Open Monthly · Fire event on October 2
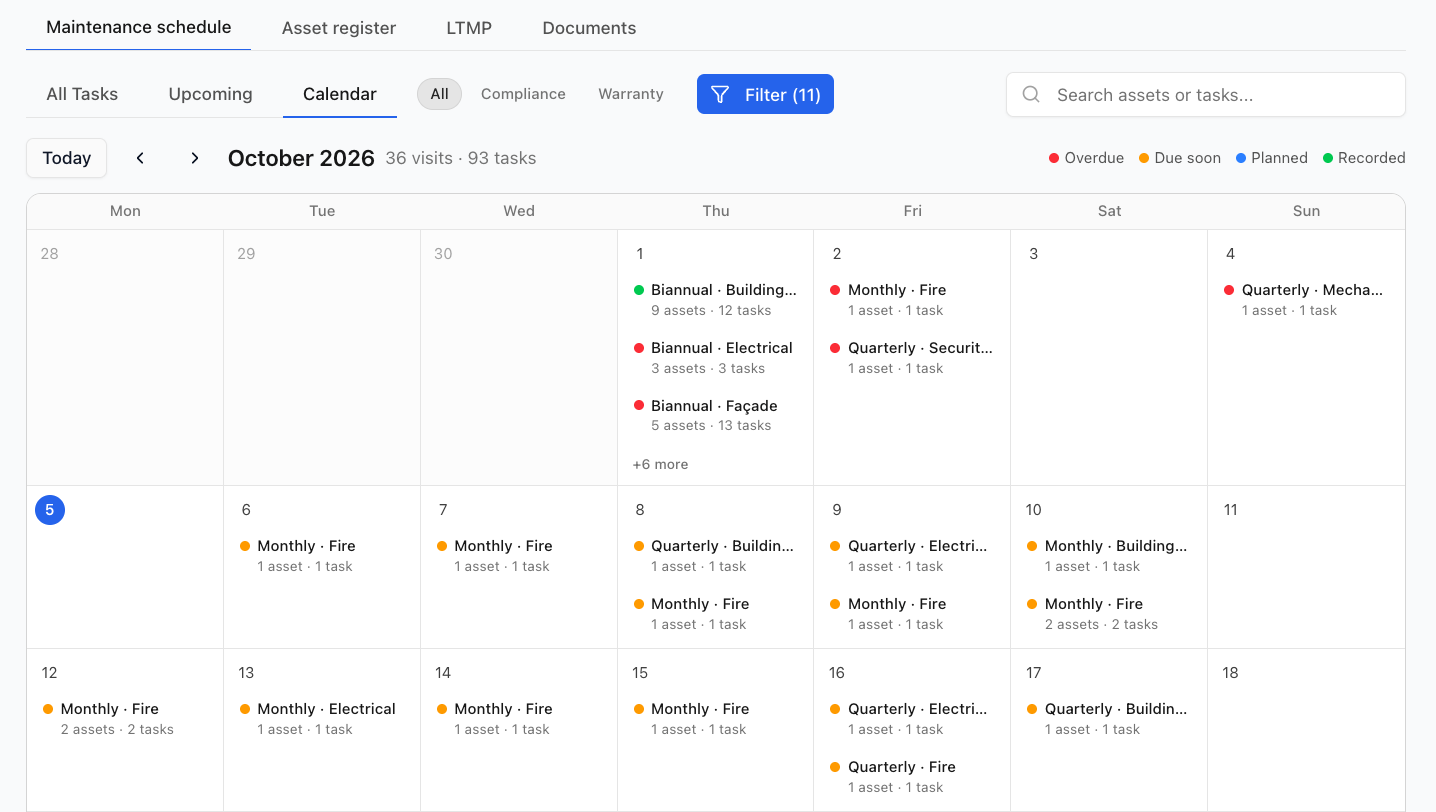 (x=912, y=300)
